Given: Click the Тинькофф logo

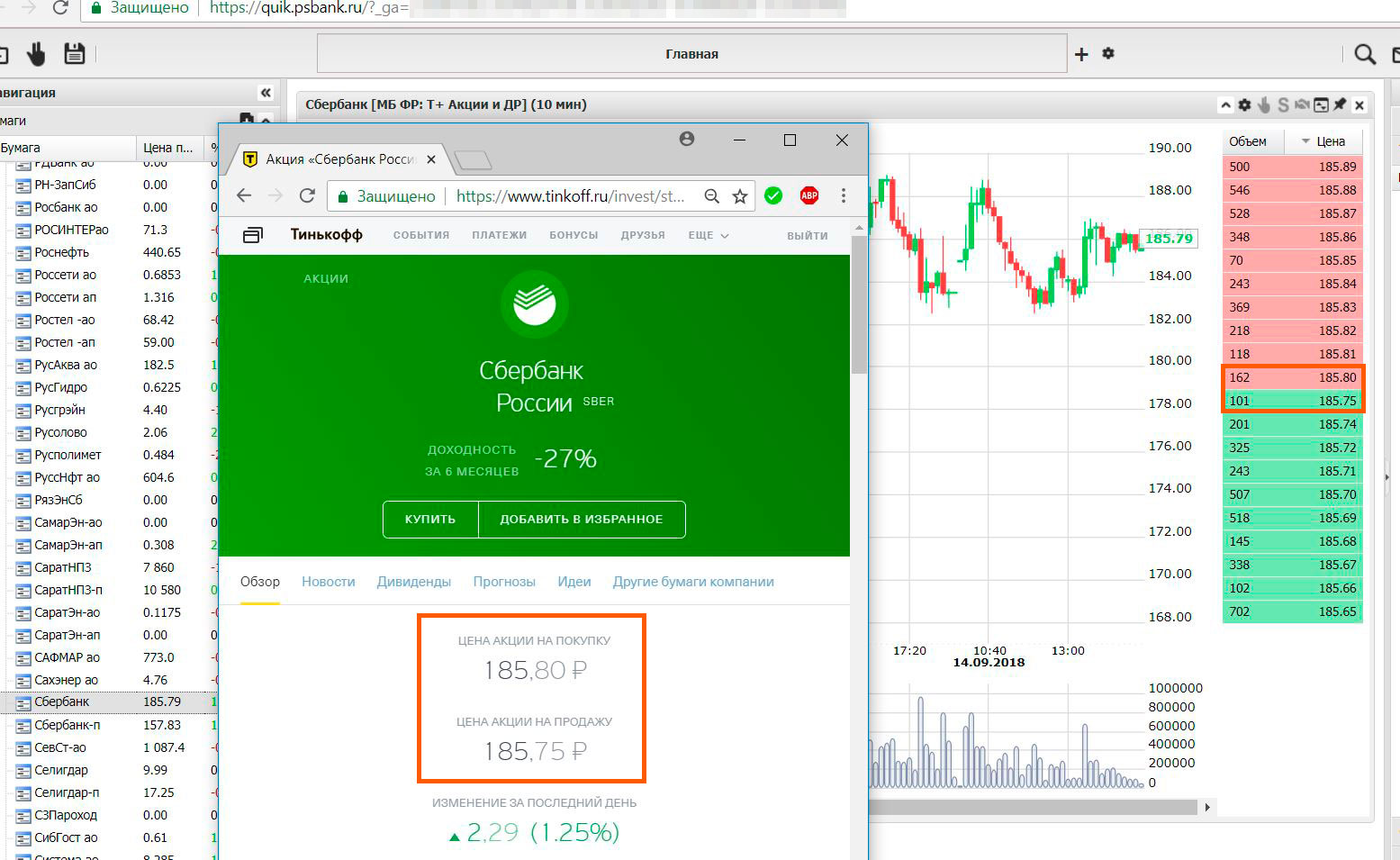Looking at the screenshot, I should pos(326,235).
